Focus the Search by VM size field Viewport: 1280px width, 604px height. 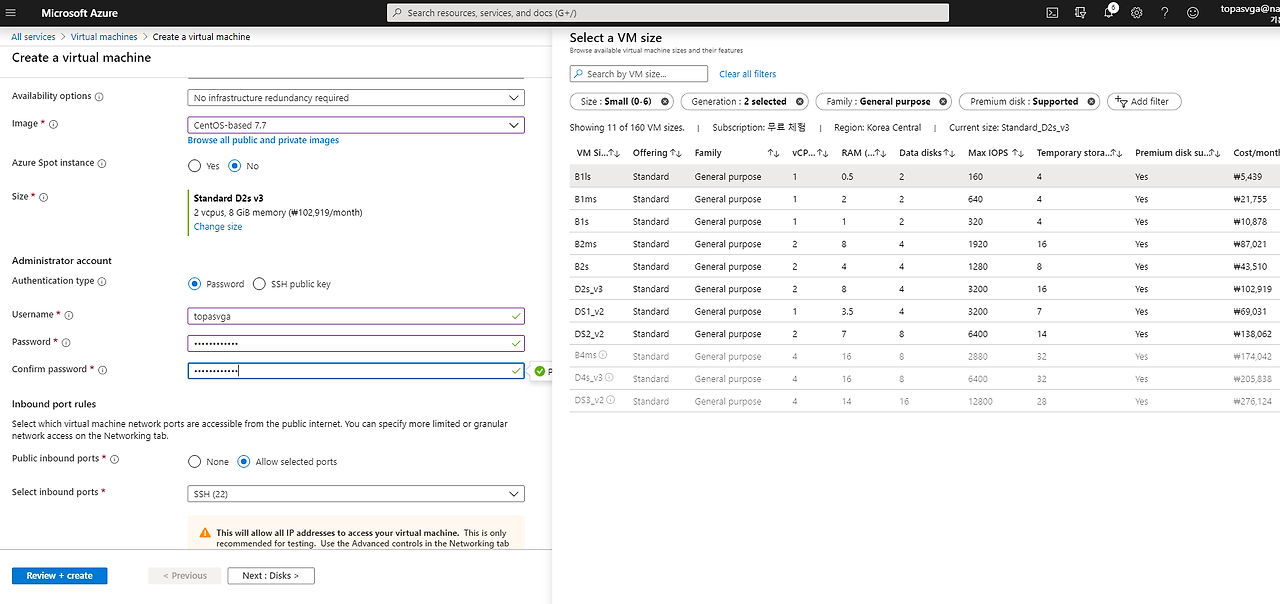[x=639, y=74]
